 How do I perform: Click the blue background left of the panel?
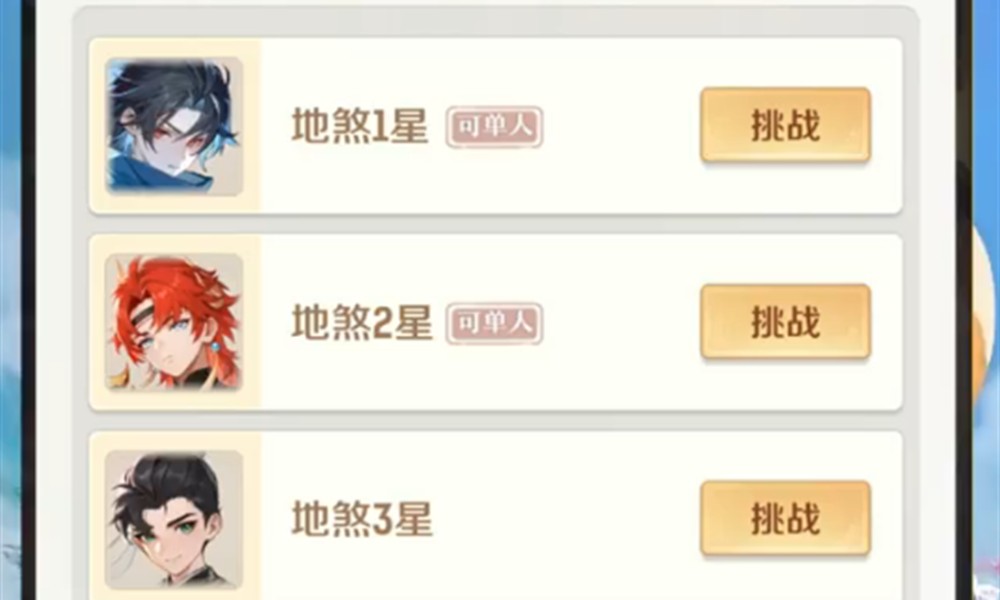coord(10,300)
